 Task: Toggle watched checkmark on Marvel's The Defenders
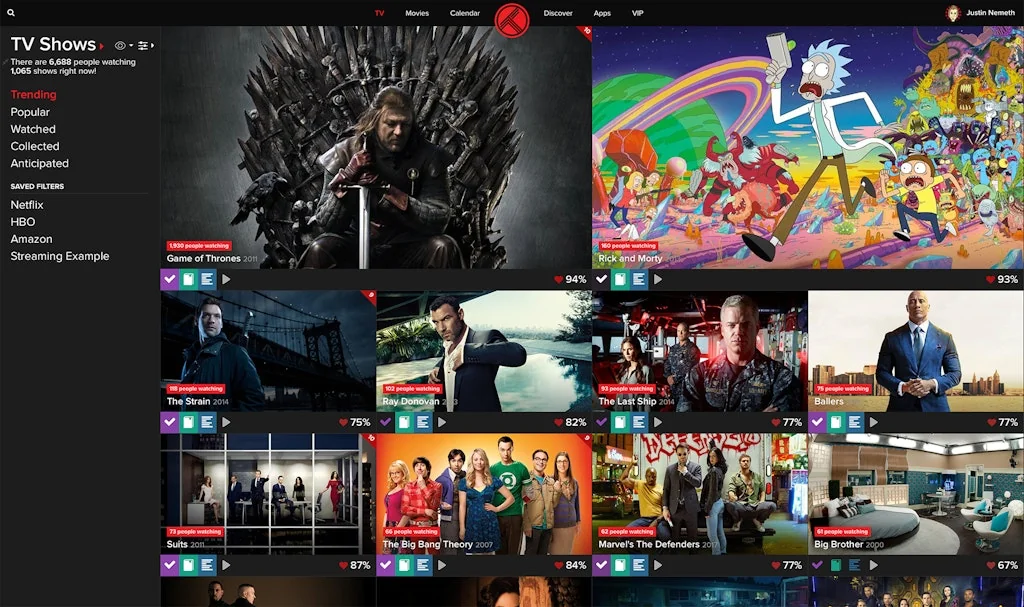point(601,565)
